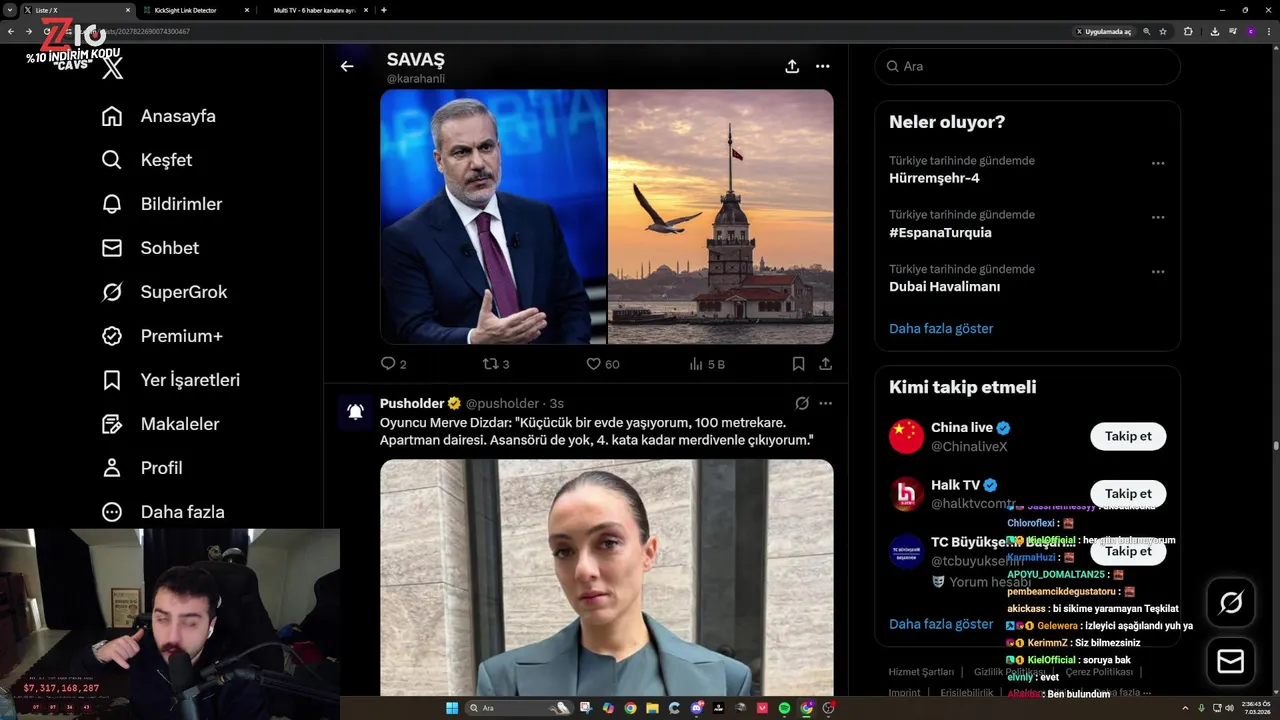Viewport: 1280px width, 720px height.
Task: Open the Hakan Fidan photo
Action: (493, 217)
